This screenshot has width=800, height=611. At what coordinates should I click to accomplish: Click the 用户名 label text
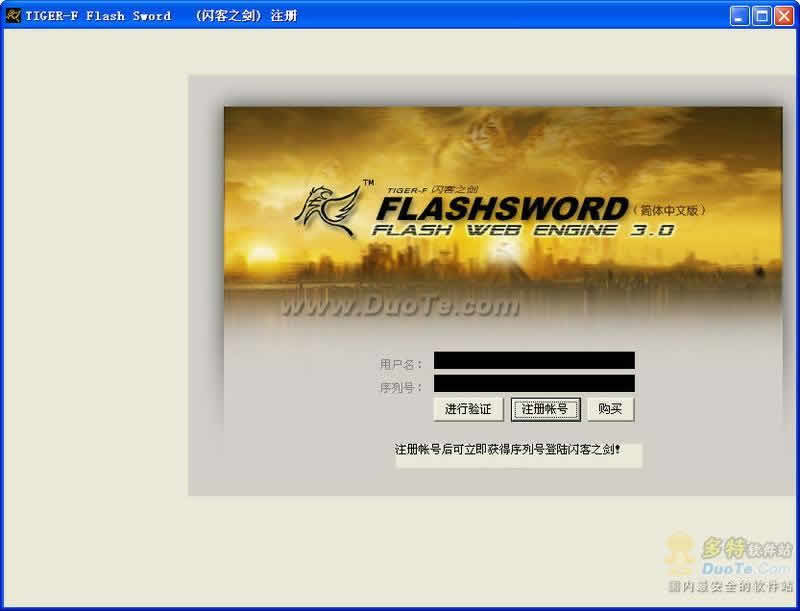[x=401, y=364]
